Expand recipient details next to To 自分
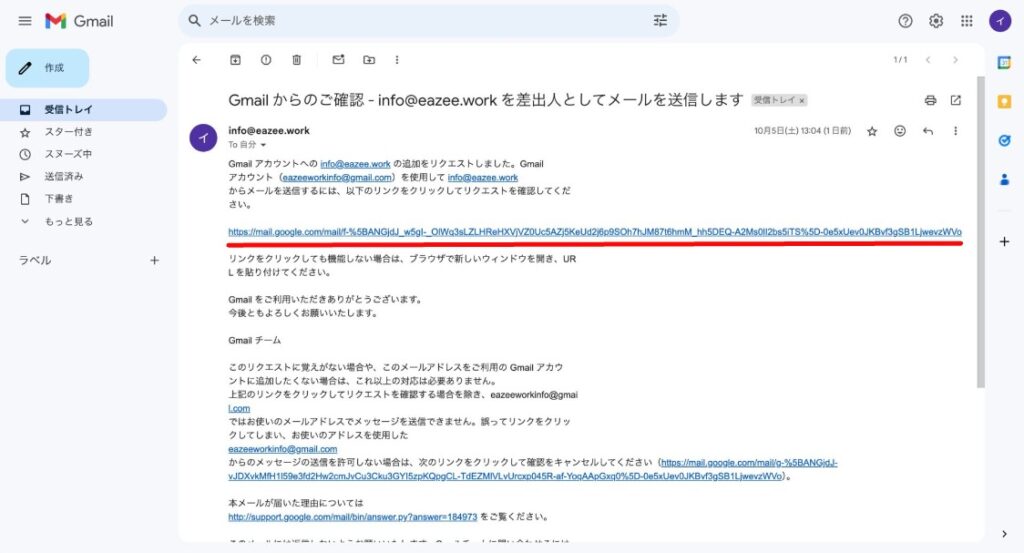The width and height of the screenshot is (1024, 553). [x=263, y=145]
